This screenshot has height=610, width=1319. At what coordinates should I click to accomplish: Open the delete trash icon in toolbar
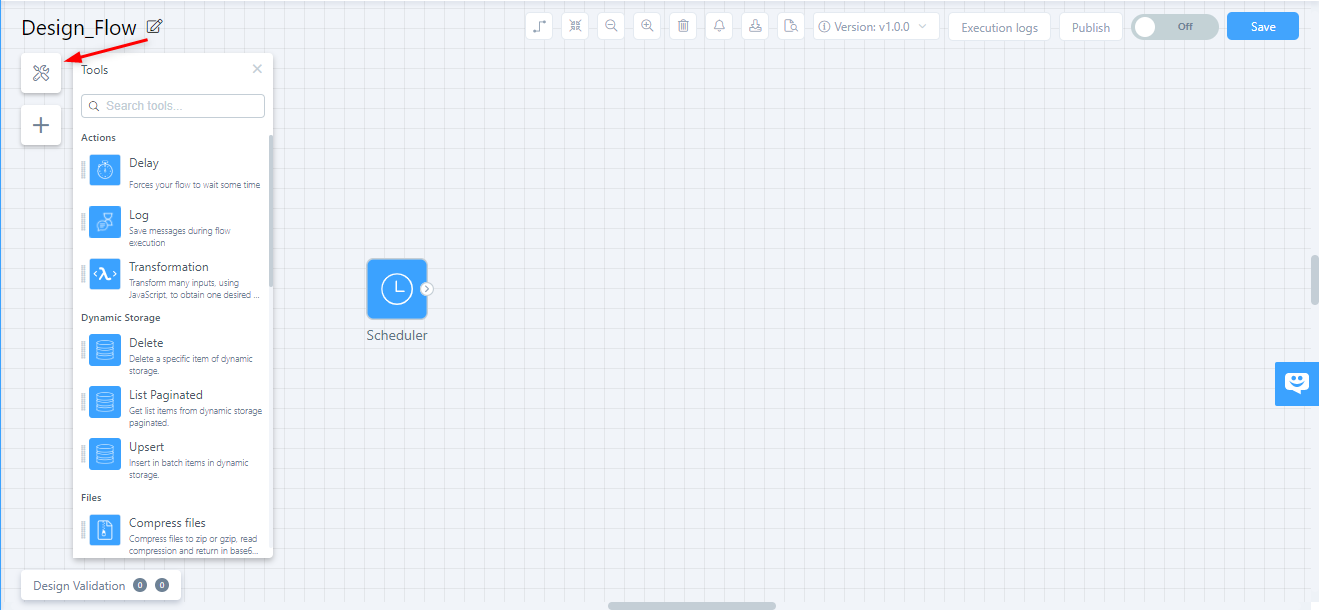tap(682, 25)
